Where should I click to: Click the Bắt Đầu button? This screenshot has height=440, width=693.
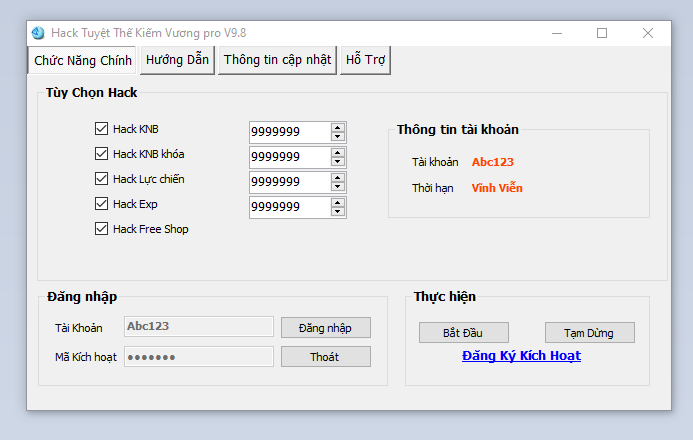[463, 332]
